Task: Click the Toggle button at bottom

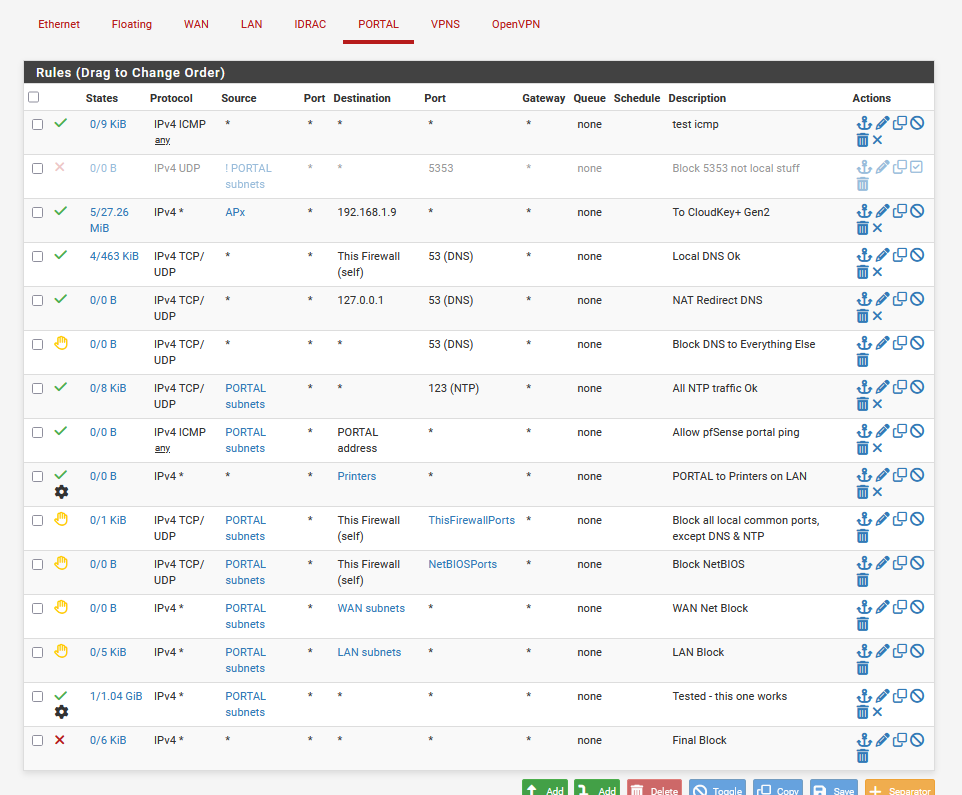Action: click(x=717, y=788)
